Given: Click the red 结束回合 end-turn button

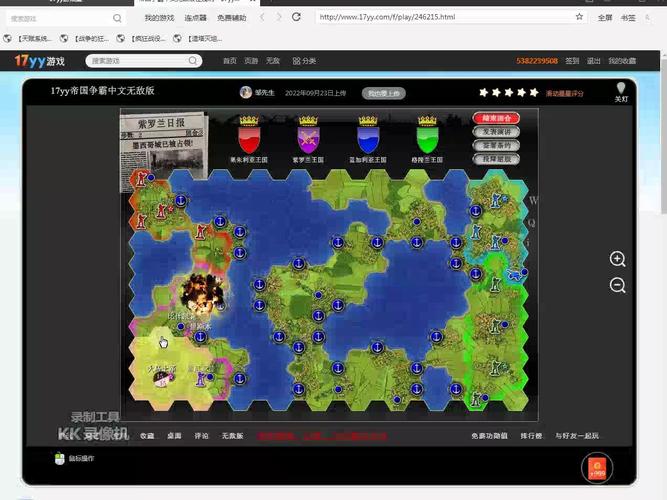Looking at the screenshot, I should pos(496,118).
